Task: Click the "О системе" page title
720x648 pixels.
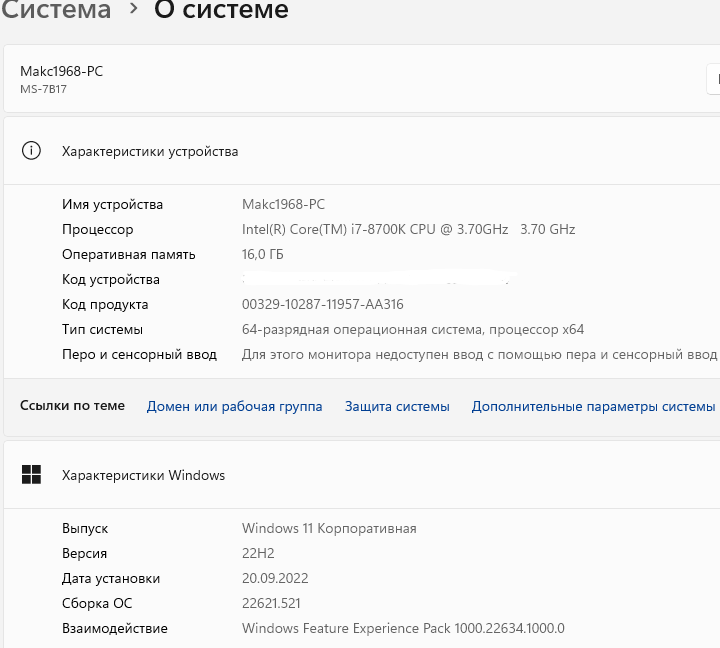Action: (221, 10)
